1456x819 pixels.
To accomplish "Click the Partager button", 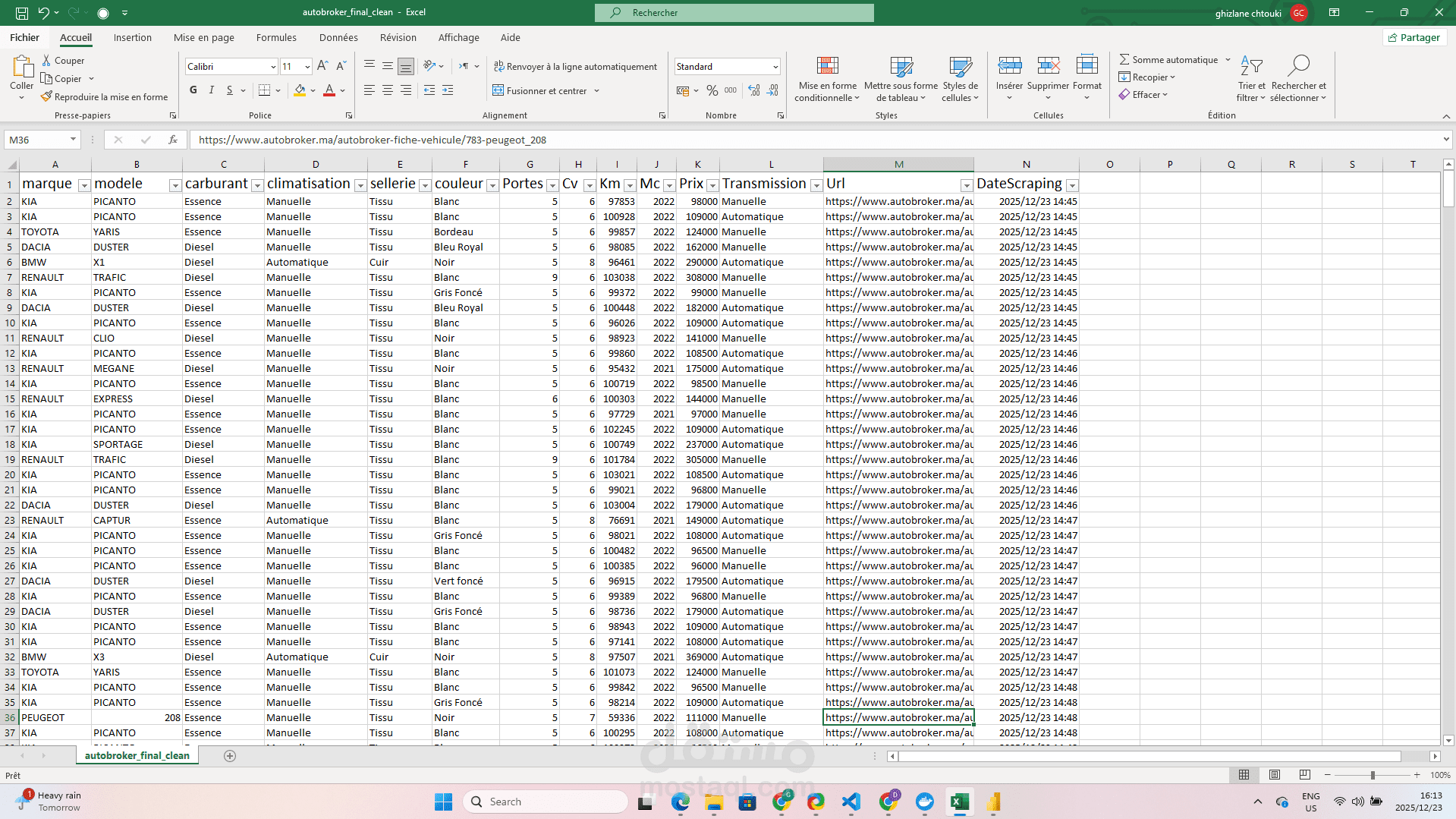I will tap(1414, 37).
